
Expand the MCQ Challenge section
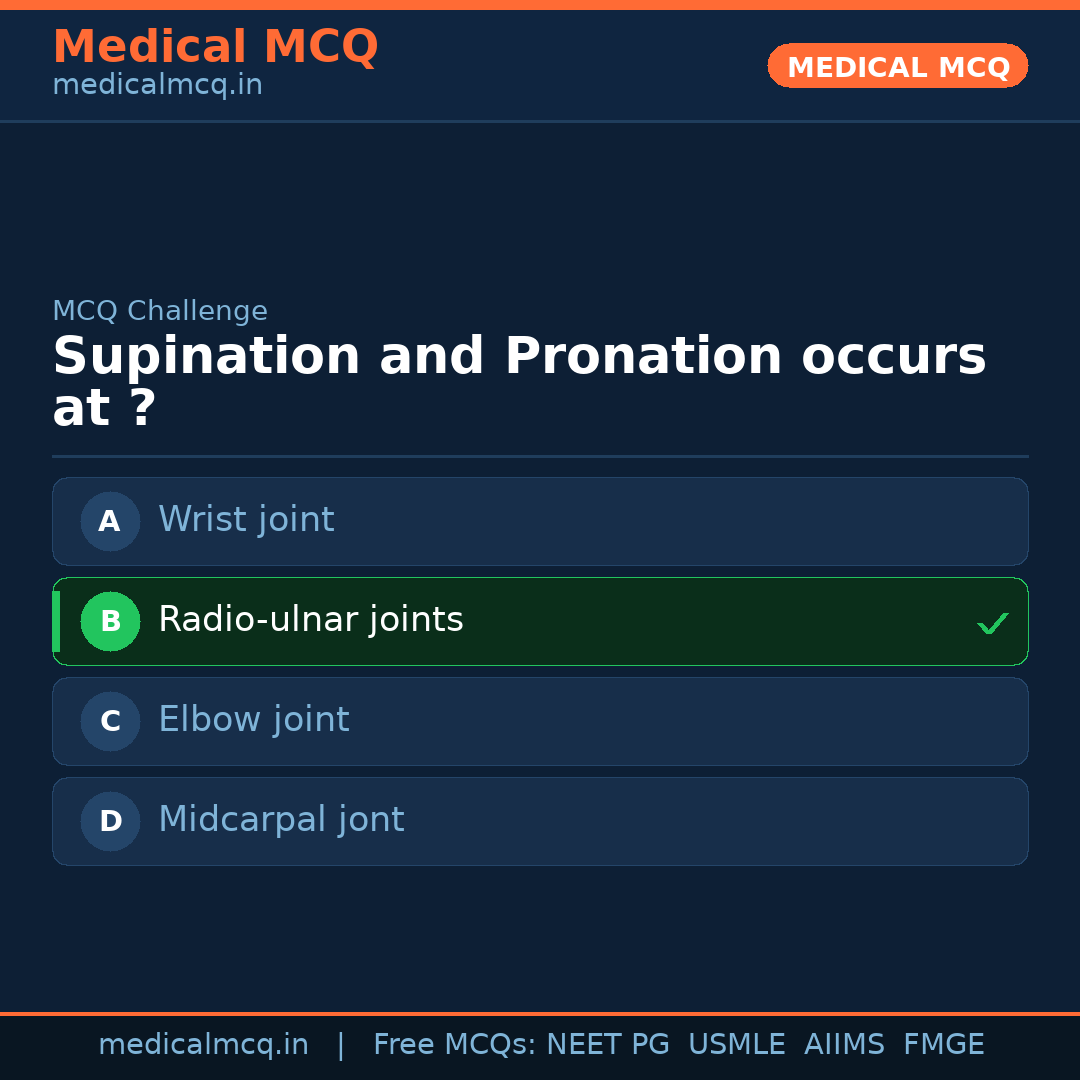point(160,311)
